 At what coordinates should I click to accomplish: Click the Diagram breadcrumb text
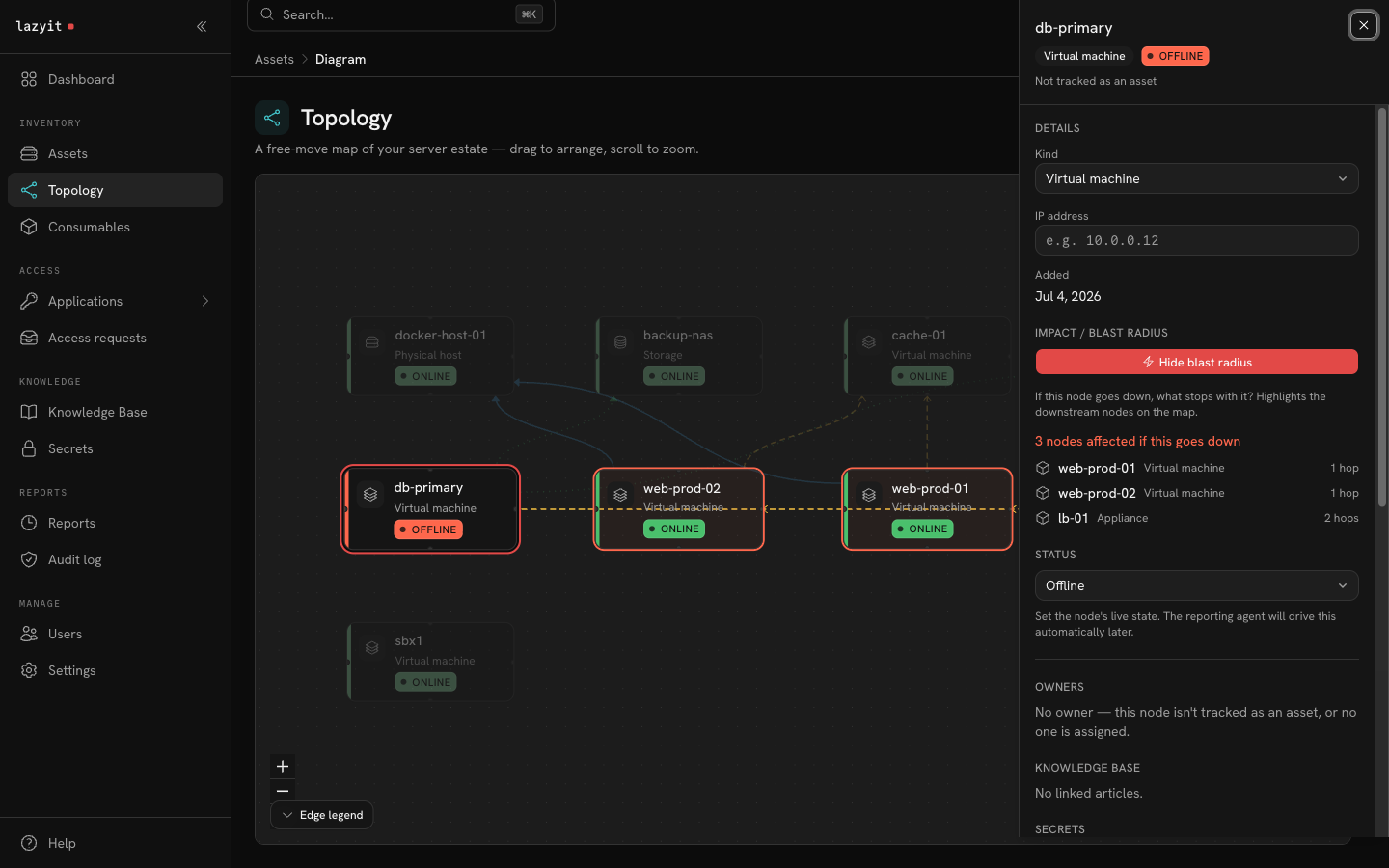(340, 59)
